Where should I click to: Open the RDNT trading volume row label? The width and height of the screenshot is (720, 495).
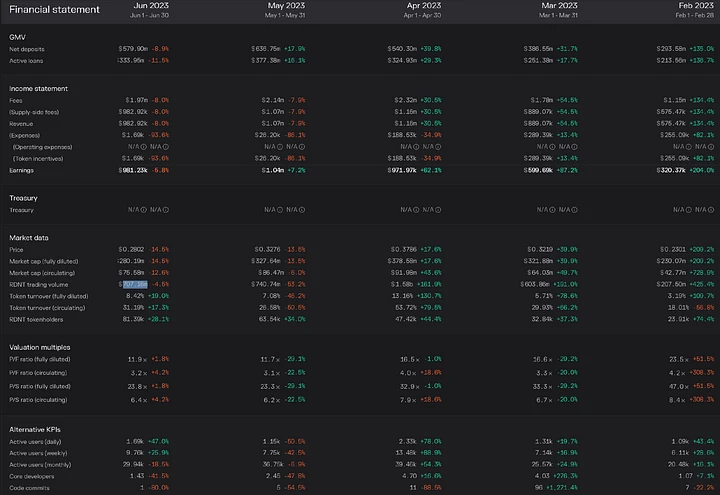pyautogui.click(x=39, y=284)
